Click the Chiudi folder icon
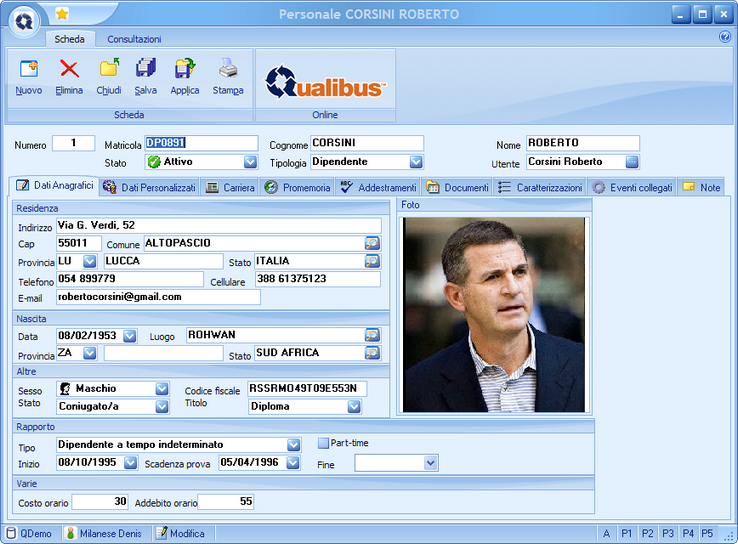The width and height of the screenshot is (738, 544). [109, 70]
